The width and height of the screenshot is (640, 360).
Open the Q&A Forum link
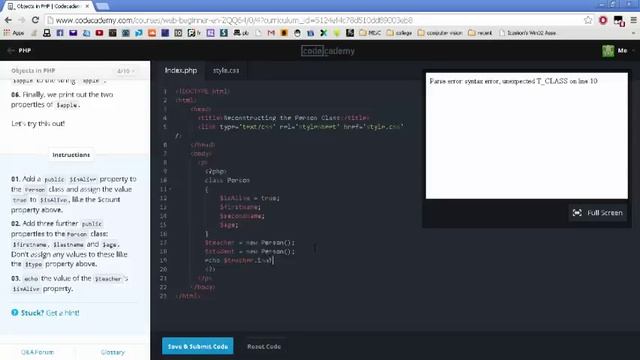[38, 352]
